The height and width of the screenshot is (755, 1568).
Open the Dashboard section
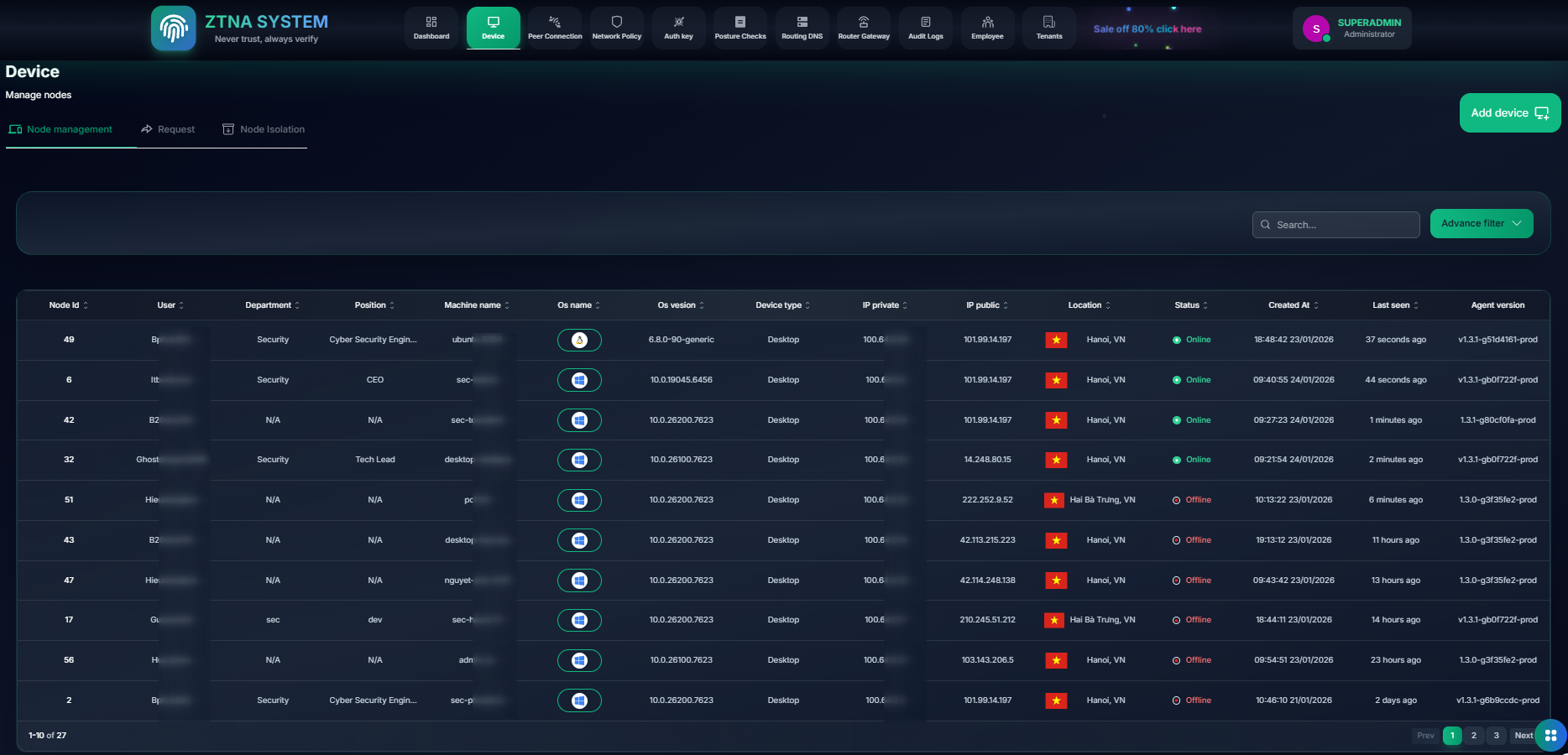(x=431, y=29)
